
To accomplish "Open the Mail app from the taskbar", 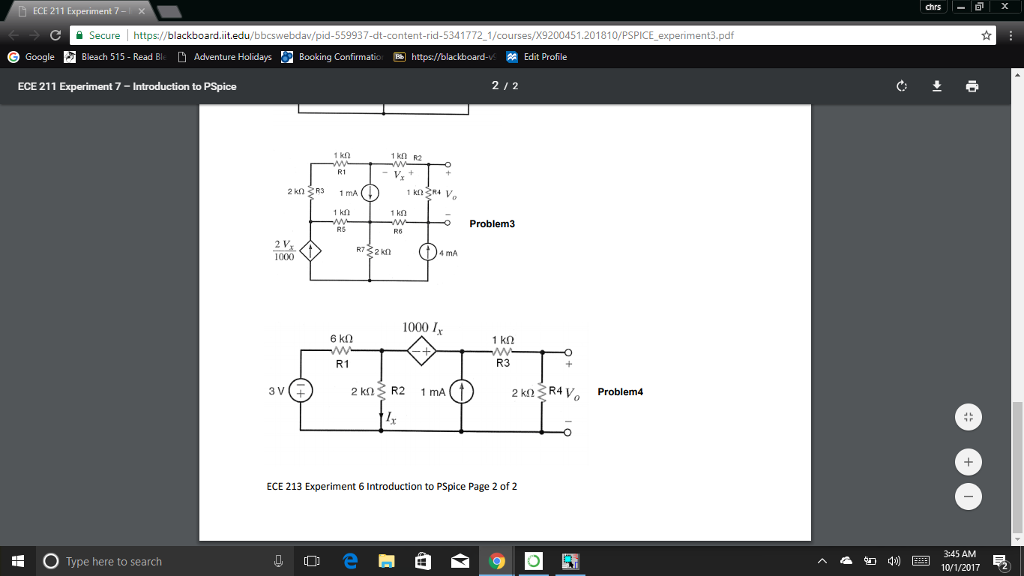I will click(x=459, y=561).
